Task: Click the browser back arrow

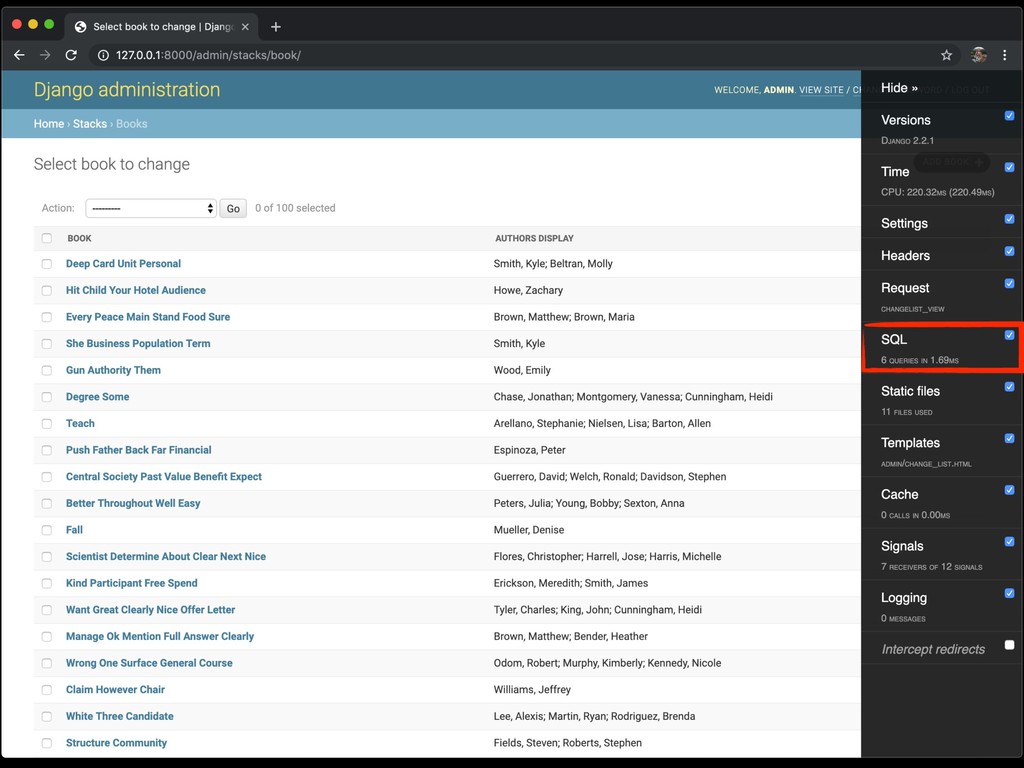Action: tap(19, 55)
